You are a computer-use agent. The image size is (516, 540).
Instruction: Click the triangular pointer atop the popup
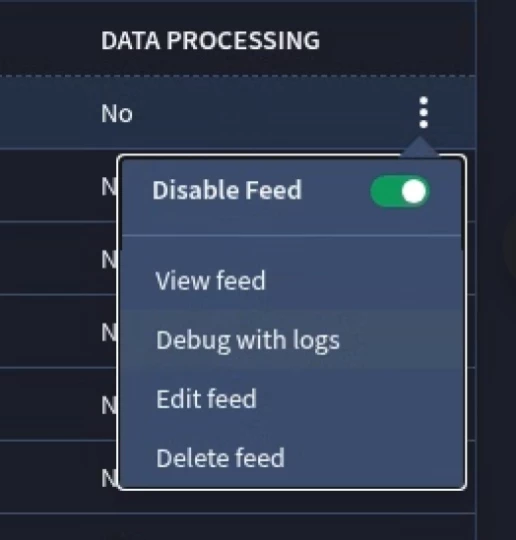(x=420, y=146)
